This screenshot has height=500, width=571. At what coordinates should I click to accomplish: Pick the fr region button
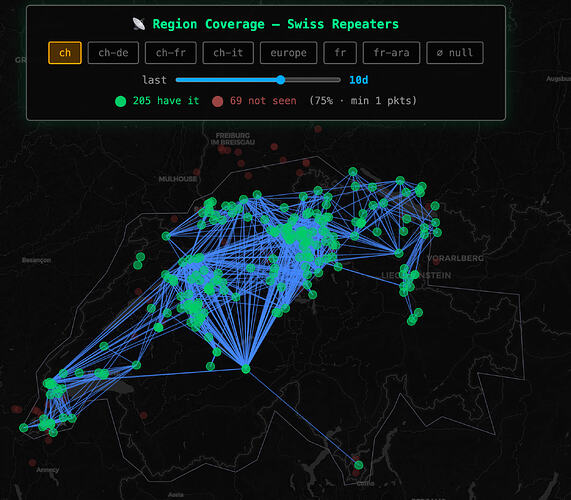pyautogui.click(x=340, y=53)
